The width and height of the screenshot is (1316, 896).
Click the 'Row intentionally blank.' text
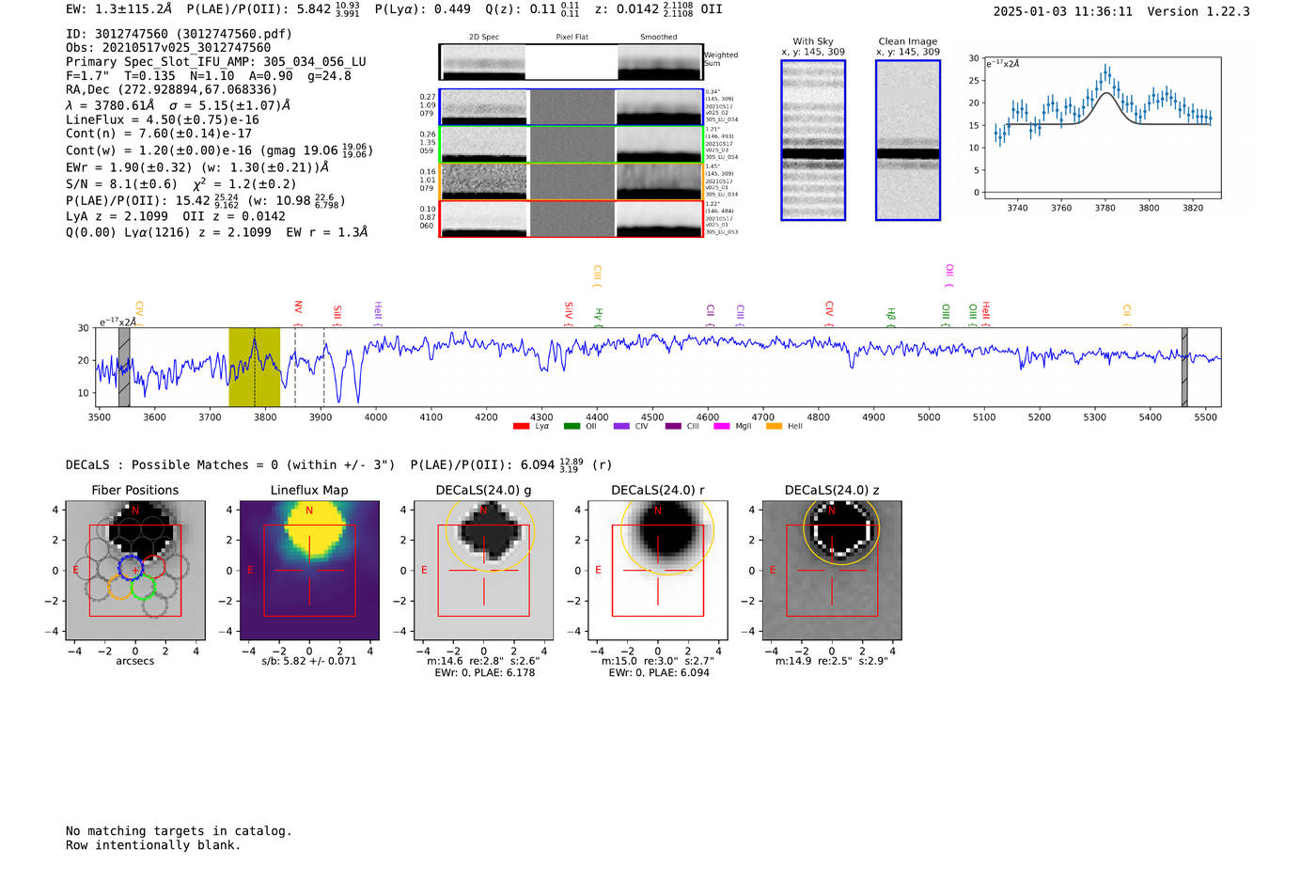[x=153, y=845]
